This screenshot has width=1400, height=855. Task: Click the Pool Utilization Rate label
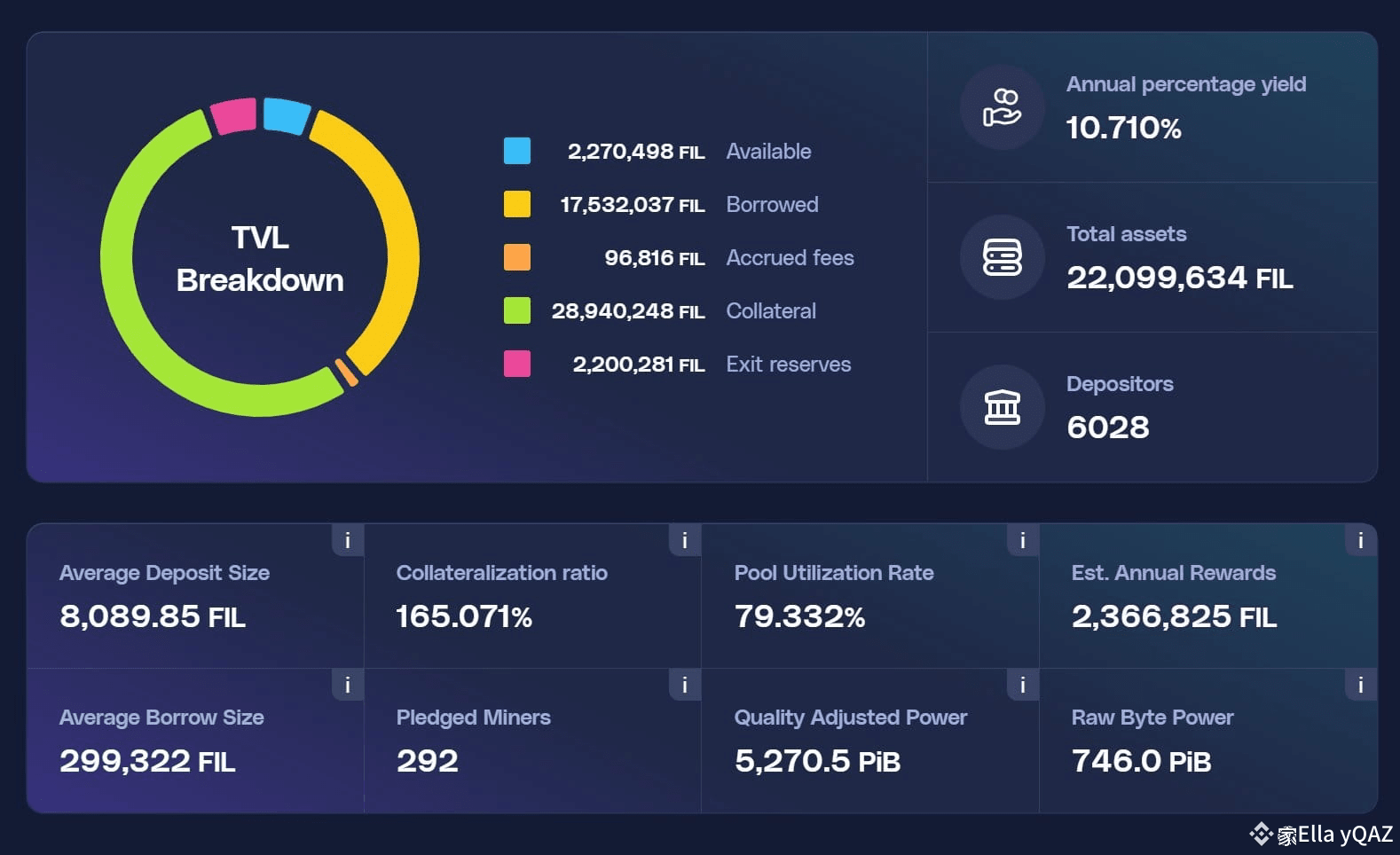click(x=834, y=573)
